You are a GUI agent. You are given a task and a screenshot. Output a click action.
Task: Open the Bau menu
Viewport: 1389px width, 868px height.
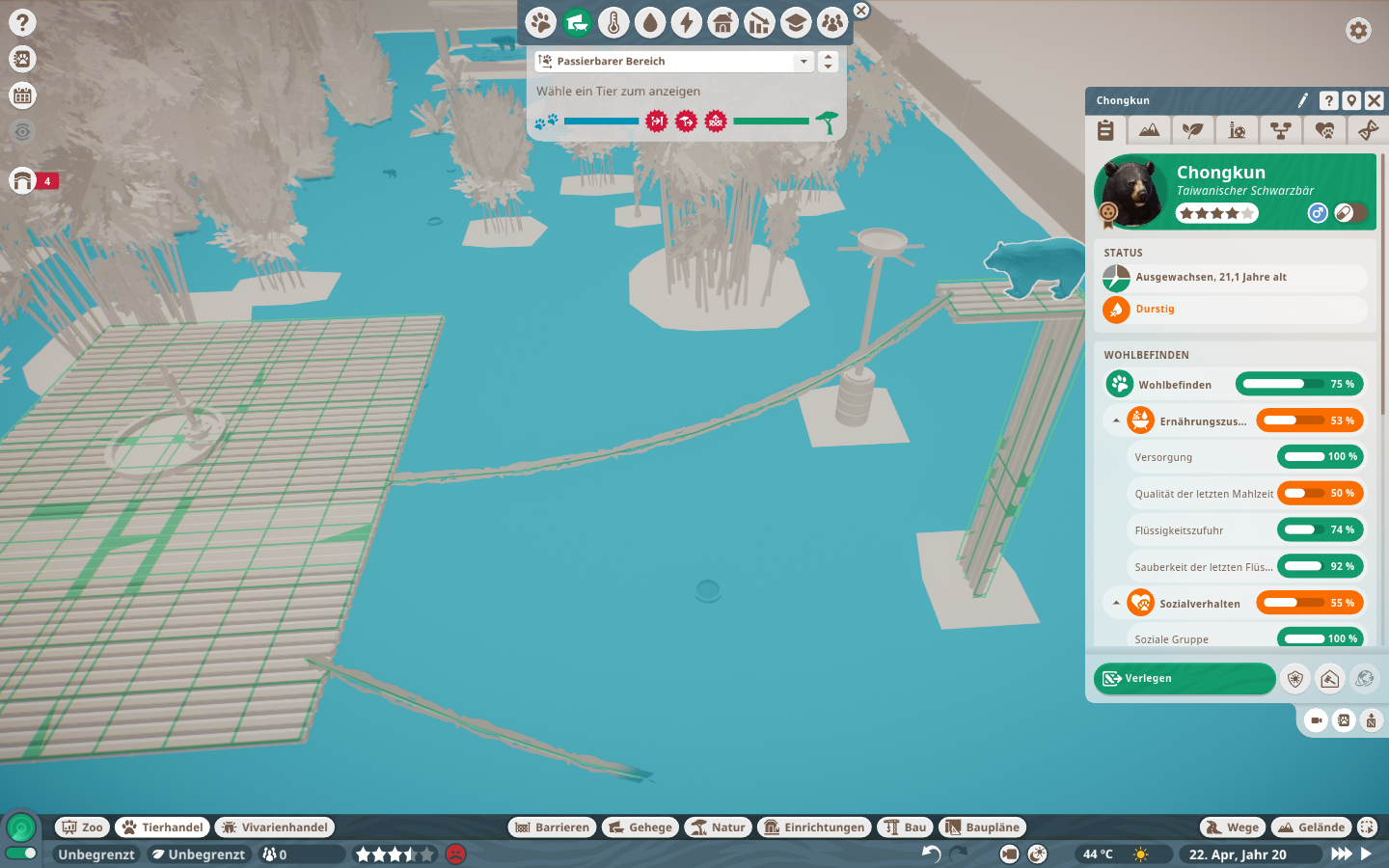click(x=905, y=827)
